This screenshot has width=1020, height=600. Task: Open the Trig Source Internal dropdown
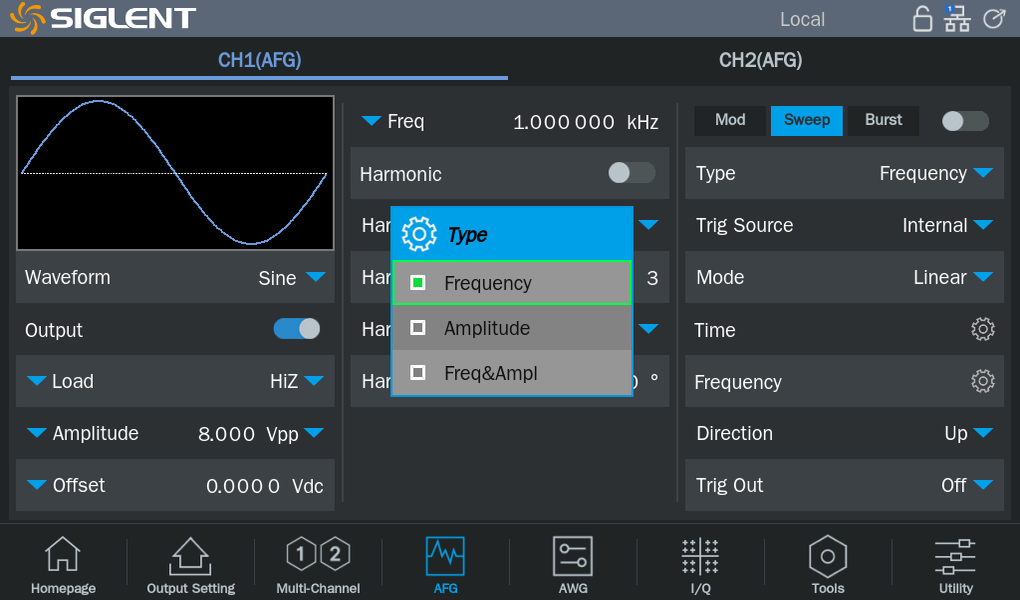point(946,226)
